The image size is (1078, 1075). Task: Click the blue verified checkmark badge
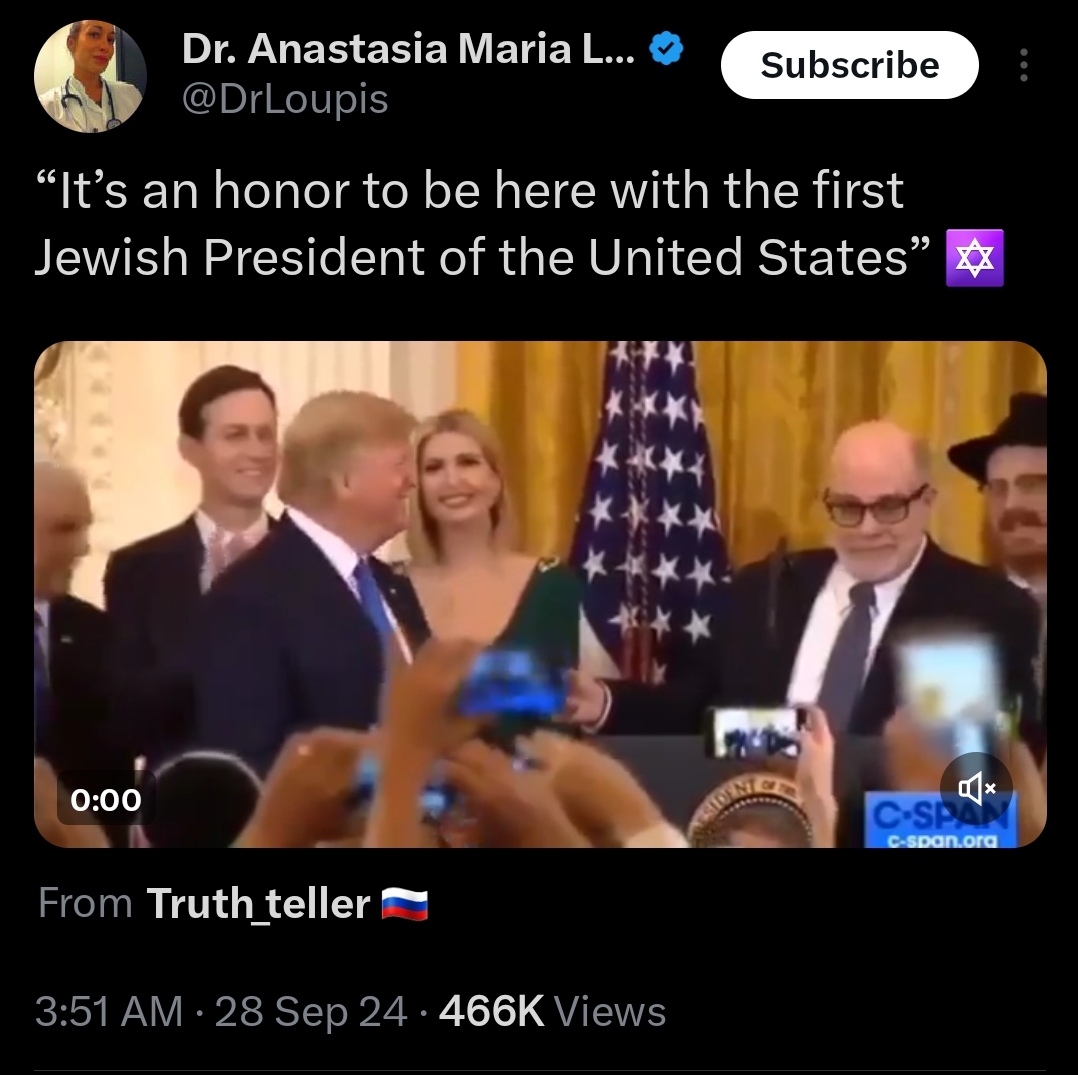[666, 49]
